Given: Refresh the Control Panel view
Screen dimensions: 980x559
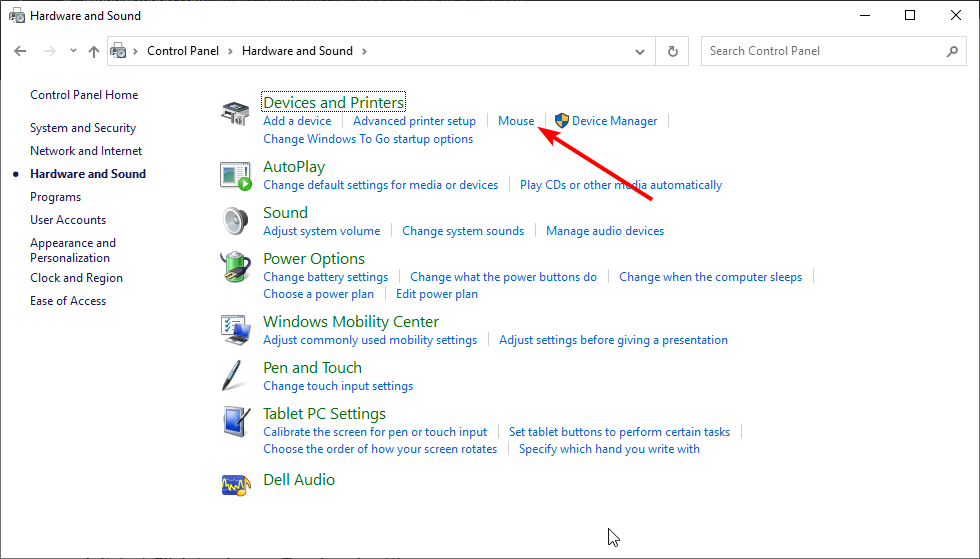Looking at the screenshot, I should 672,51.
